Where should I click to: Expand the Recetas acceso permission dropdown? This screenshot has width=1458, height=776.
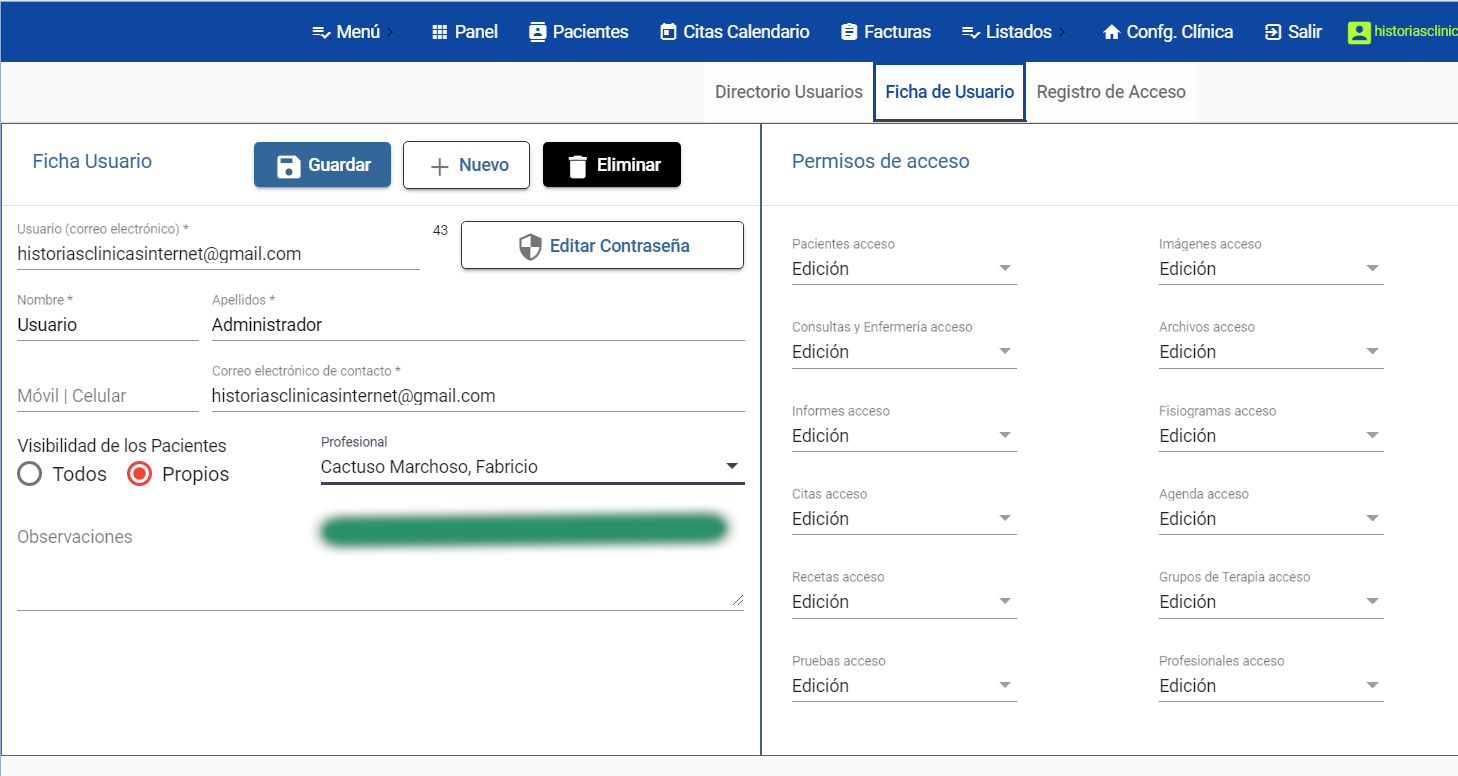904,602
